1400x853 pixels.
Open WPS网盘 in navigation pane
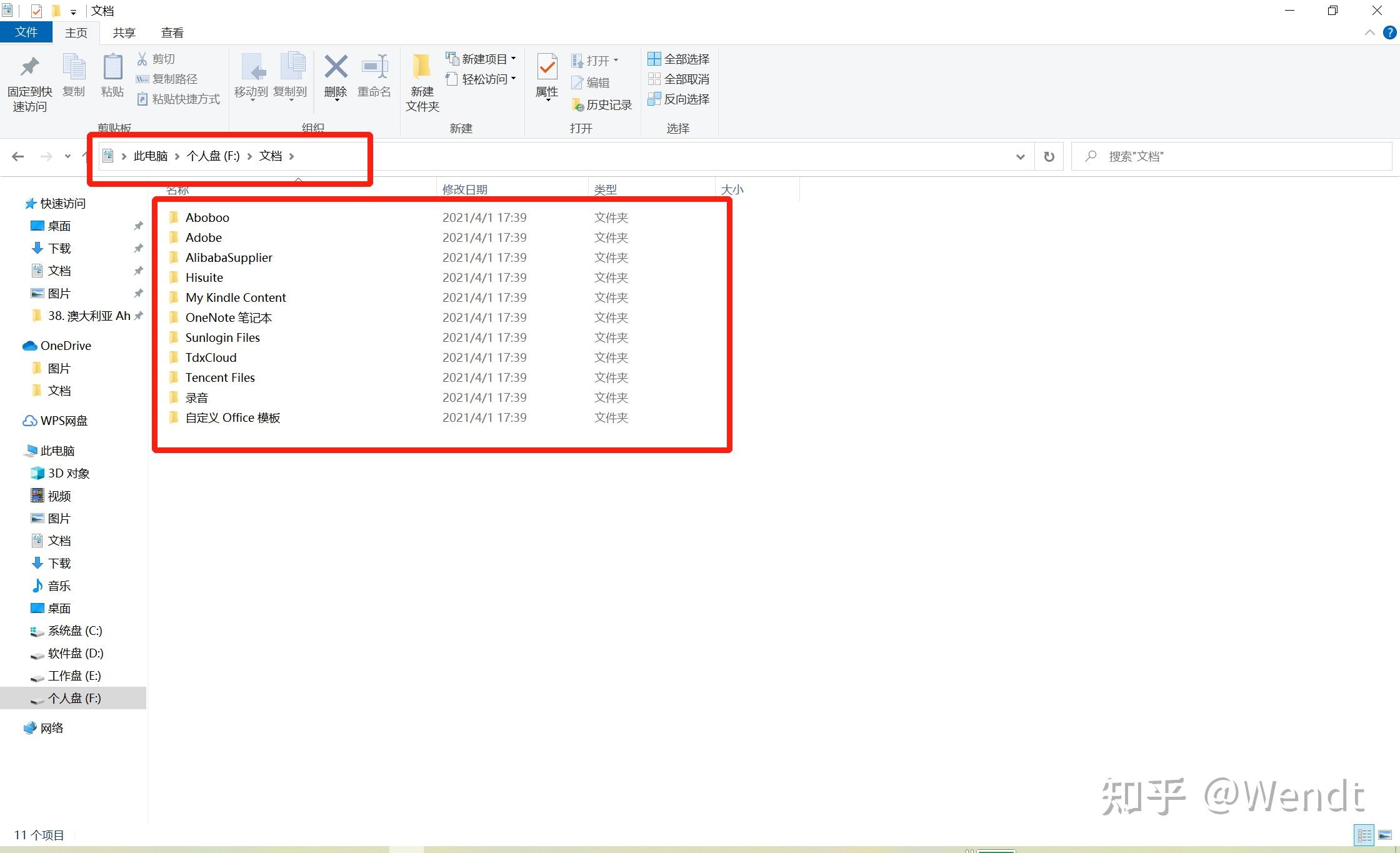[x=64, y=421]
